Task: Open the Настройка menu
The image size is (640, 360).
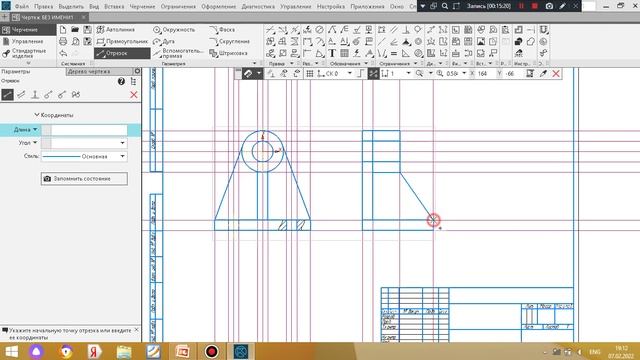Action: (331, 7)
